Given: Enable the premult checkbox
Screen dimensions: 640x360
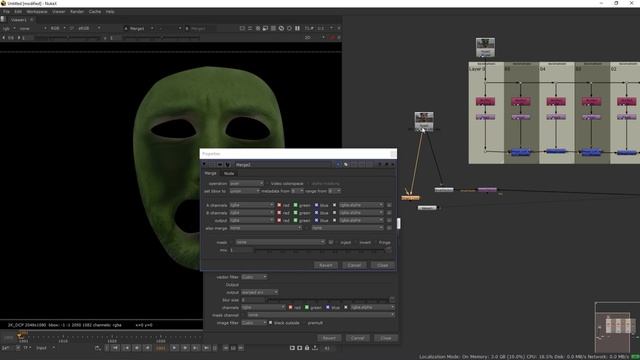Looking at the screenshot, I should point(304,323).
